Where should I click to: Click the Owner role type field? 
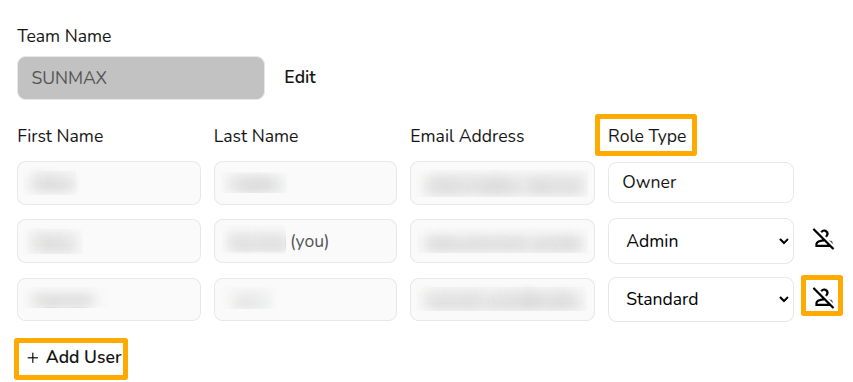point(701,182)
